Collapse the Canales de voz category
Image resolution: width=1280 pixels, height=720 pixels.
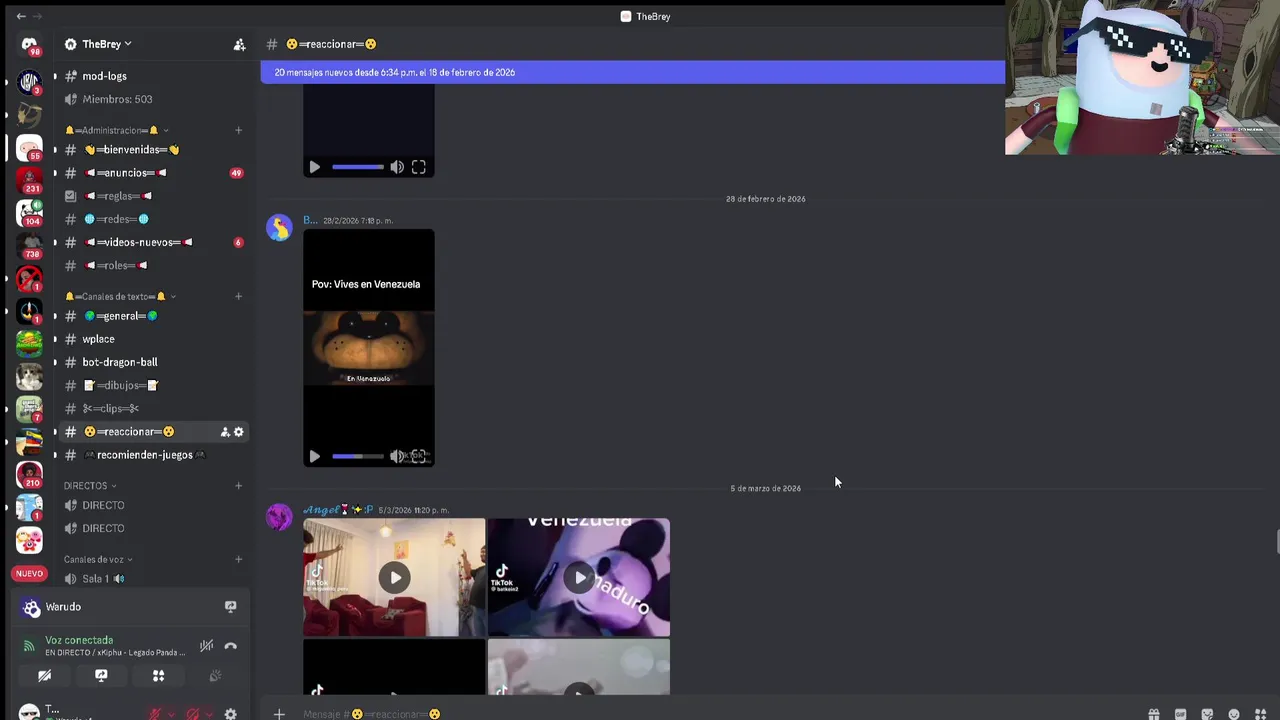tap(98, 559)
